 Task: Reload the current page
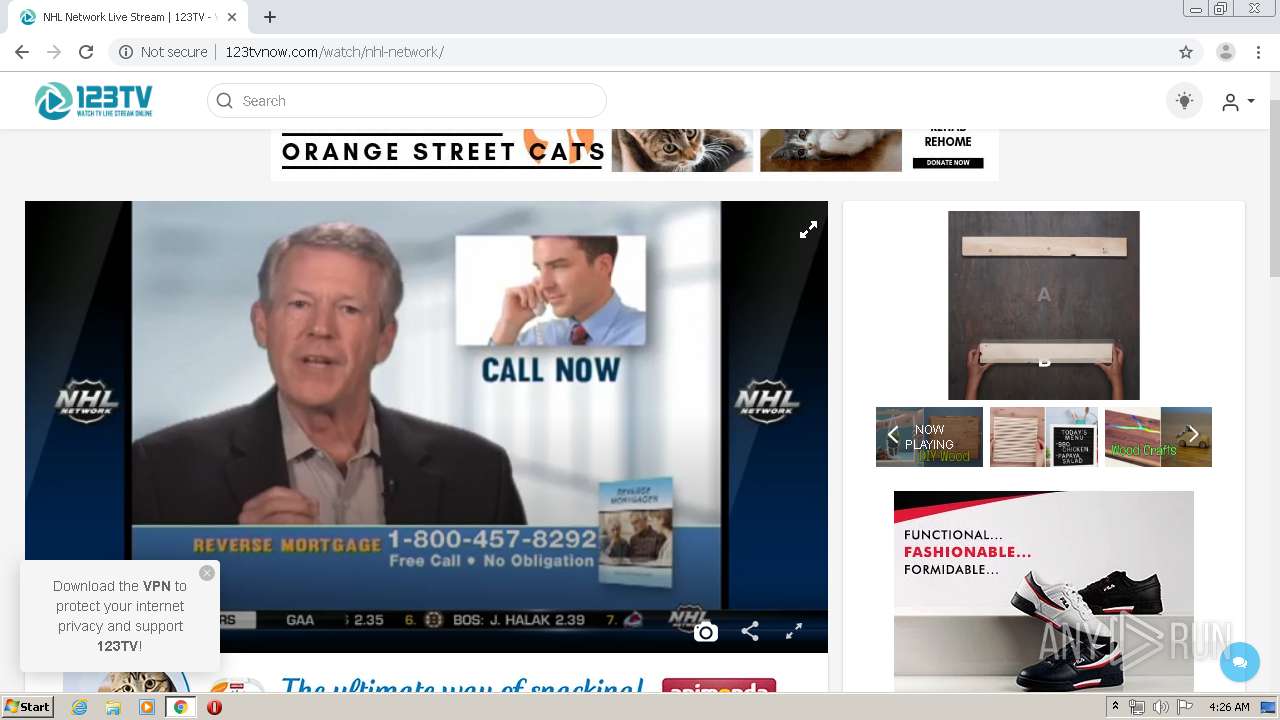(86, 52)
